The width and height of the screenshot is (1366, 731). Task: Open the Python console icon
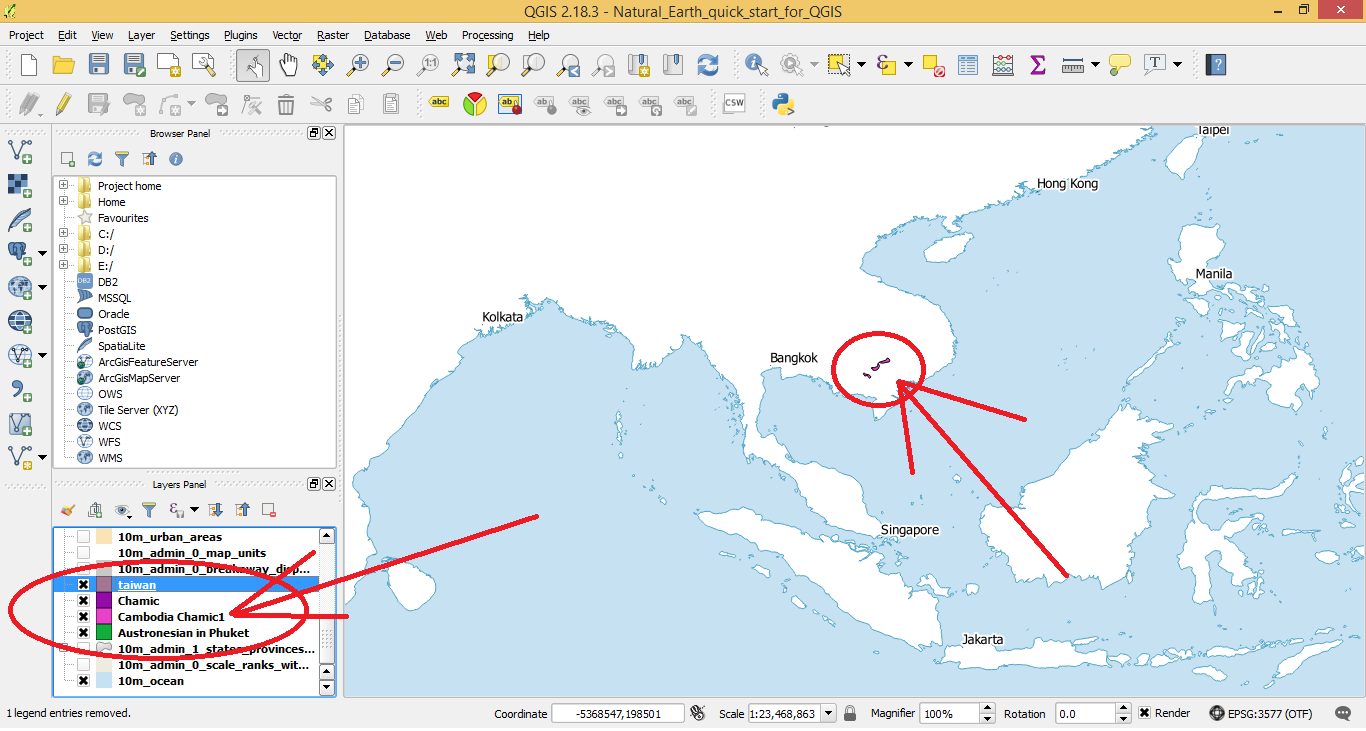(x=783, y=103)
